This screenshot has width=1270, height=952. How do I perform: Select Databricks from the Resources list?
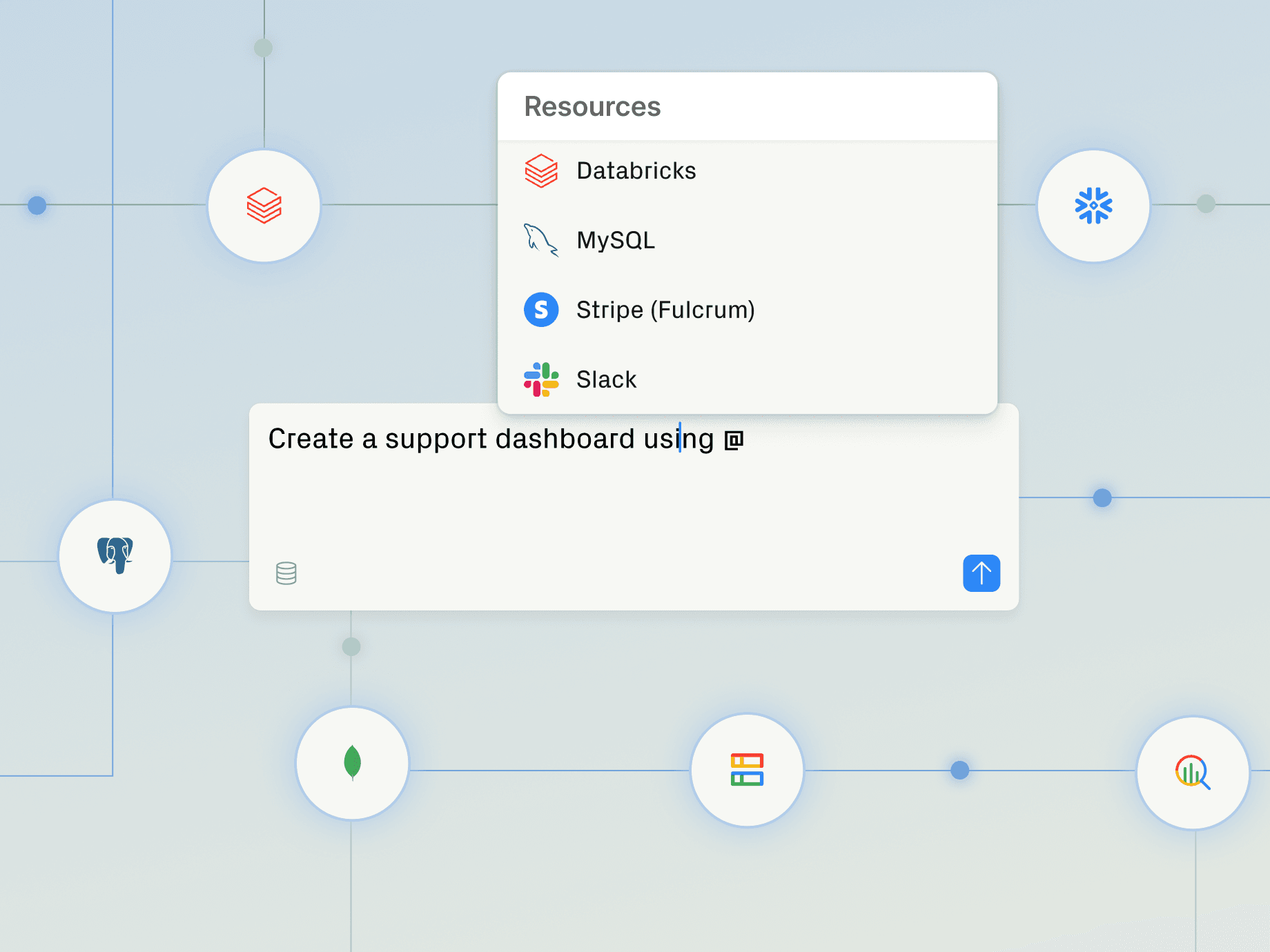coord(748,171)
